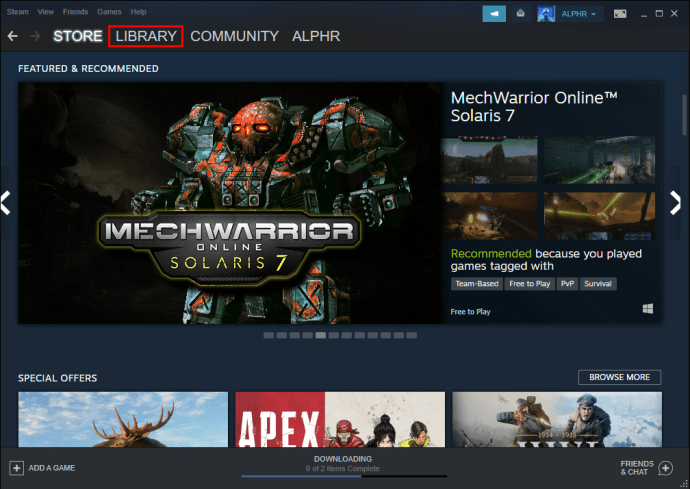Select the last carousel page dot

pos(411,335)
